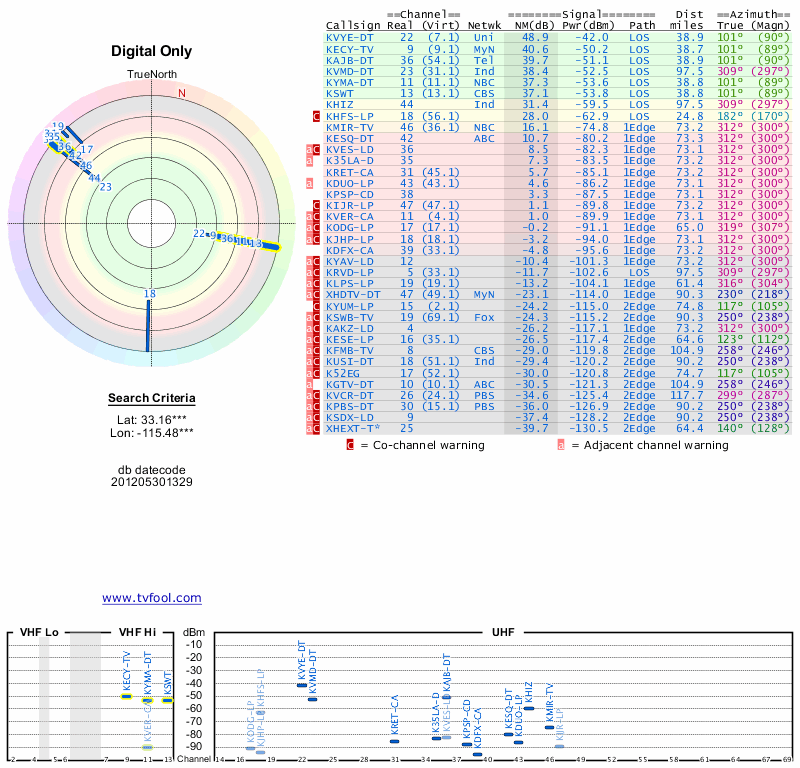Viewport: 800px width, 768px height.
Task: Click the KECY-TV marker in VHF Hi chart
Action: pyautogui.click(x=127, y=695)
